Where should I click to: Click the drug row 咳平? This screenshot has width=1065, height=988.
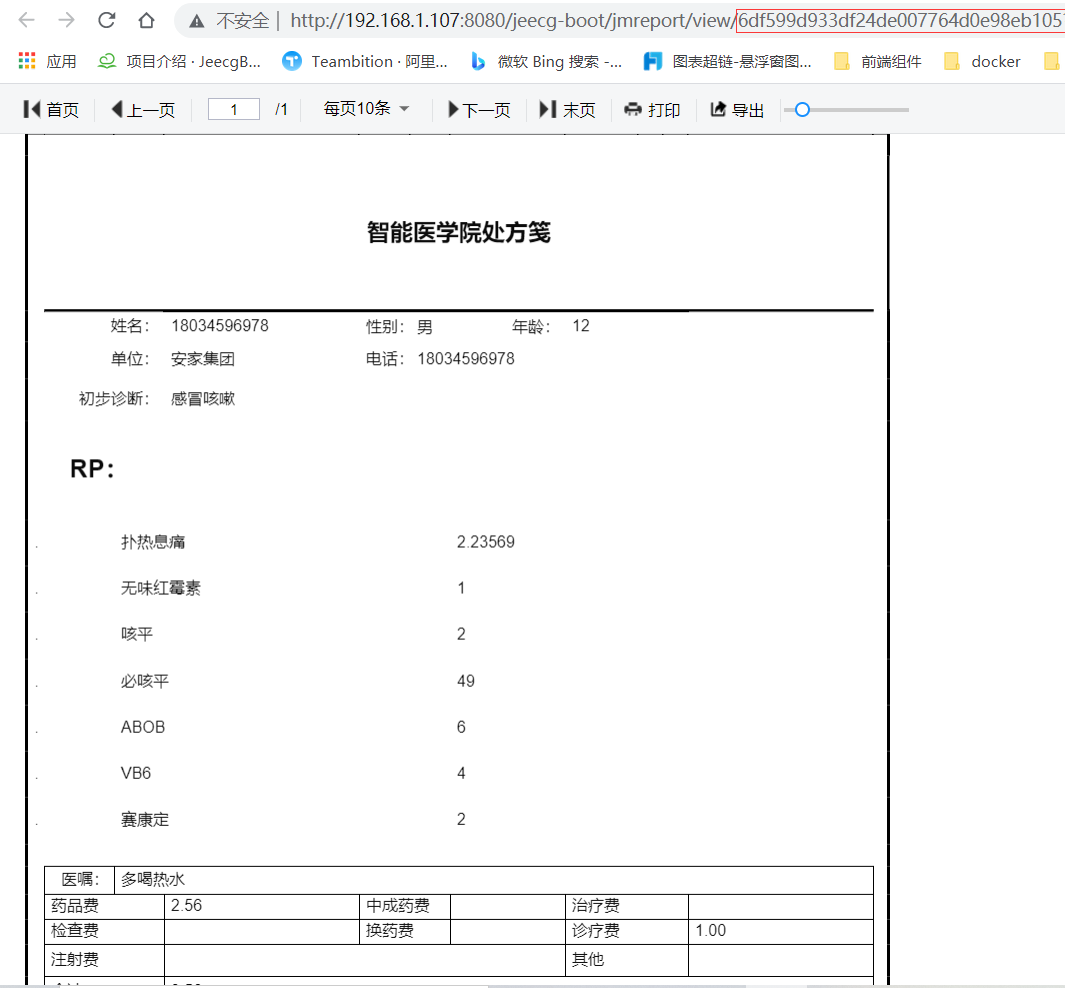[137, 634]
